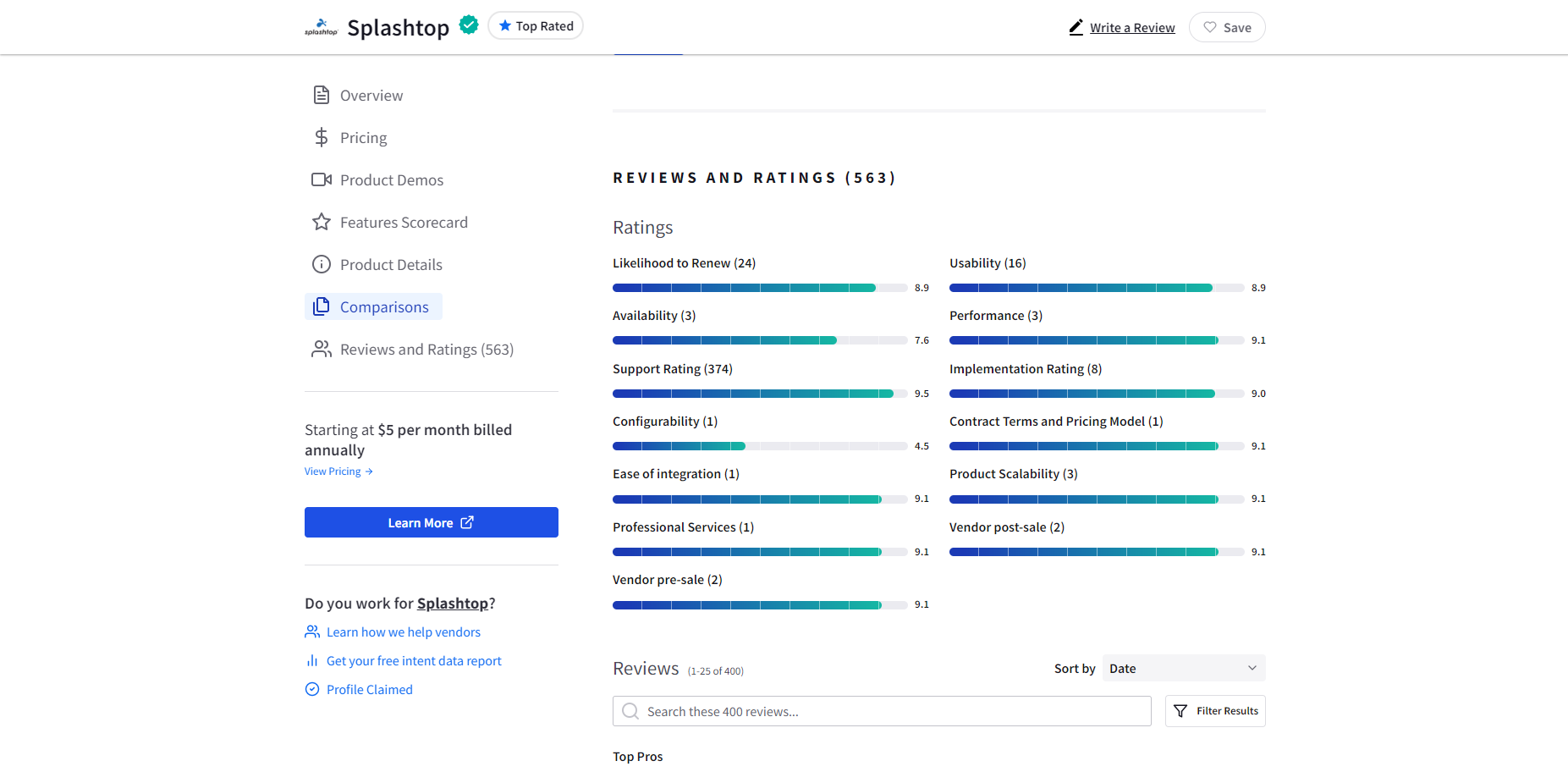Click the Reviews and Ratings people icon

322,349
